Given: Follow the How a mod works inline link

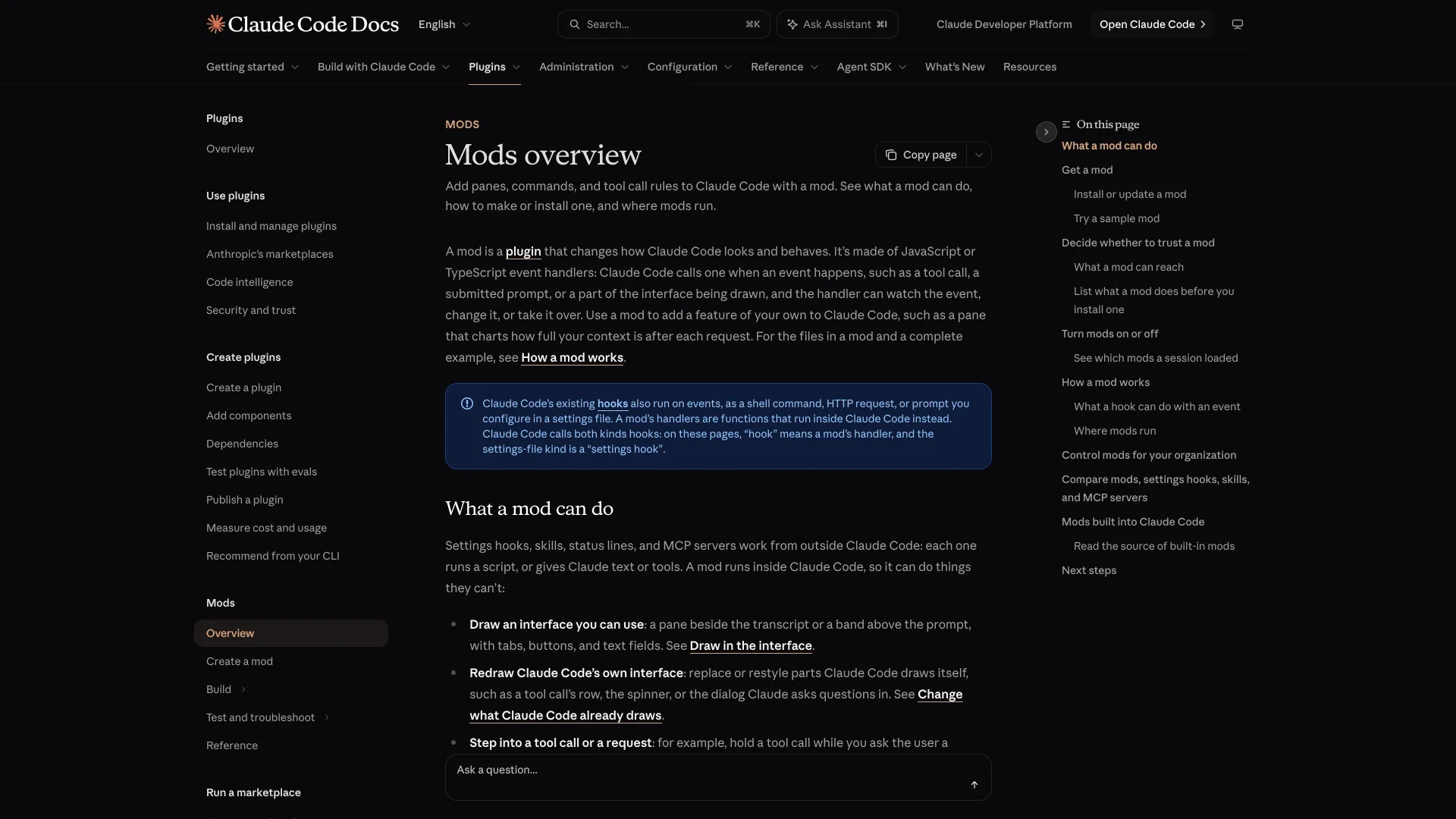Looking at the screenshot, I should click(x=572, y=357).
